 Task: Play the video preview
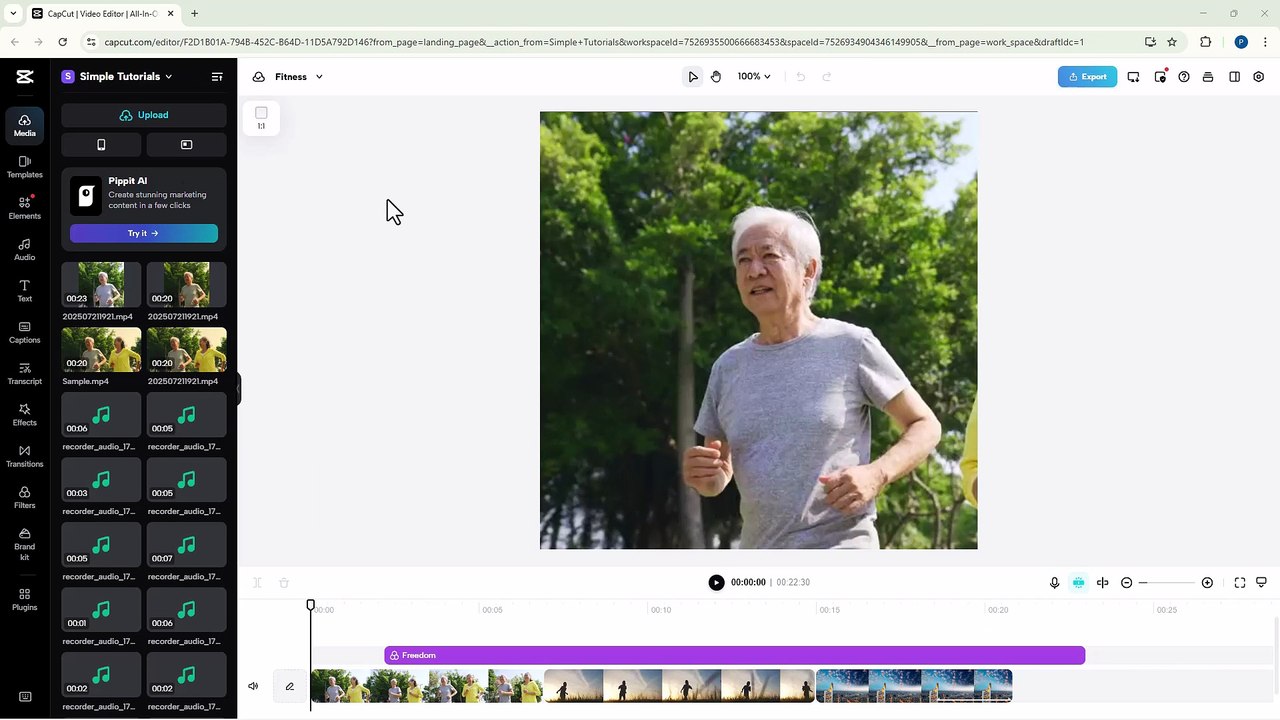(x=716, y=582)
